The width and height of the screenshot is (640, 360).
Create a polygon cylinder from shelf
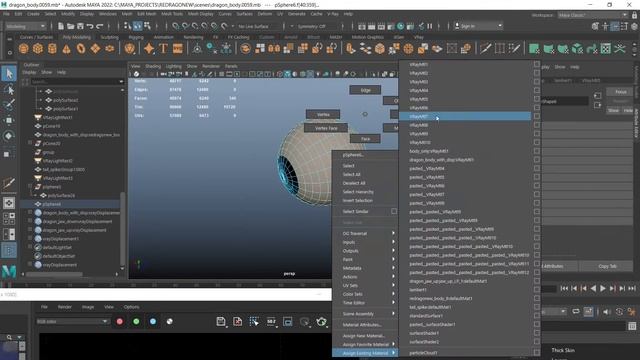[x=52, y=49]
